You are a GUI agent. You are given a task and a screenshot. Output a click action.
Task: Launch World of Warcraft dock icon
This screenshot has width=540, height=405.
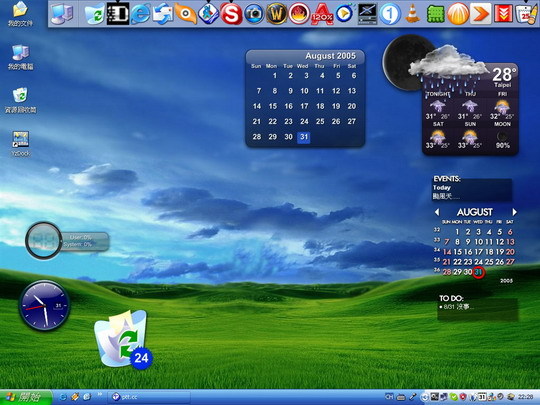(x=277, y=14)
